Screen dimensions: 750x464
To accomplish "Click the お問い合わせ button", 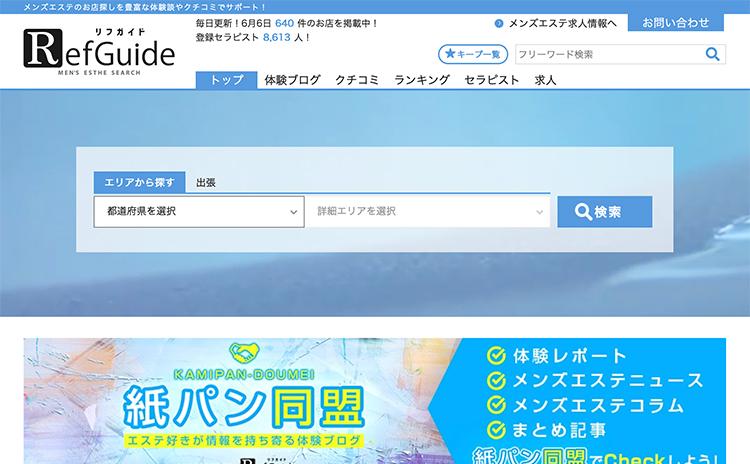I will 675,22.
